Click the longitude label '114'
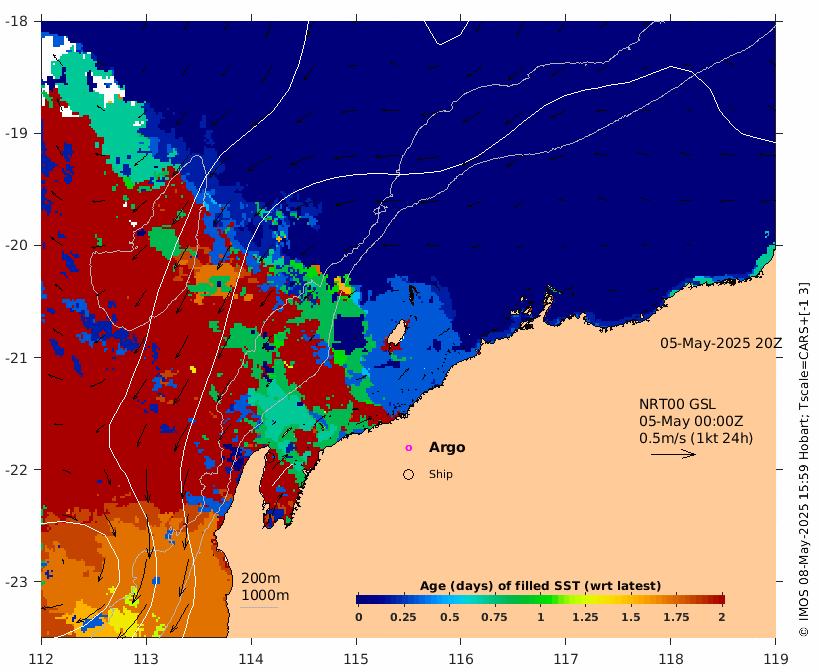The width and height of the screenshot is (819, 672). [x=251, y=659]
